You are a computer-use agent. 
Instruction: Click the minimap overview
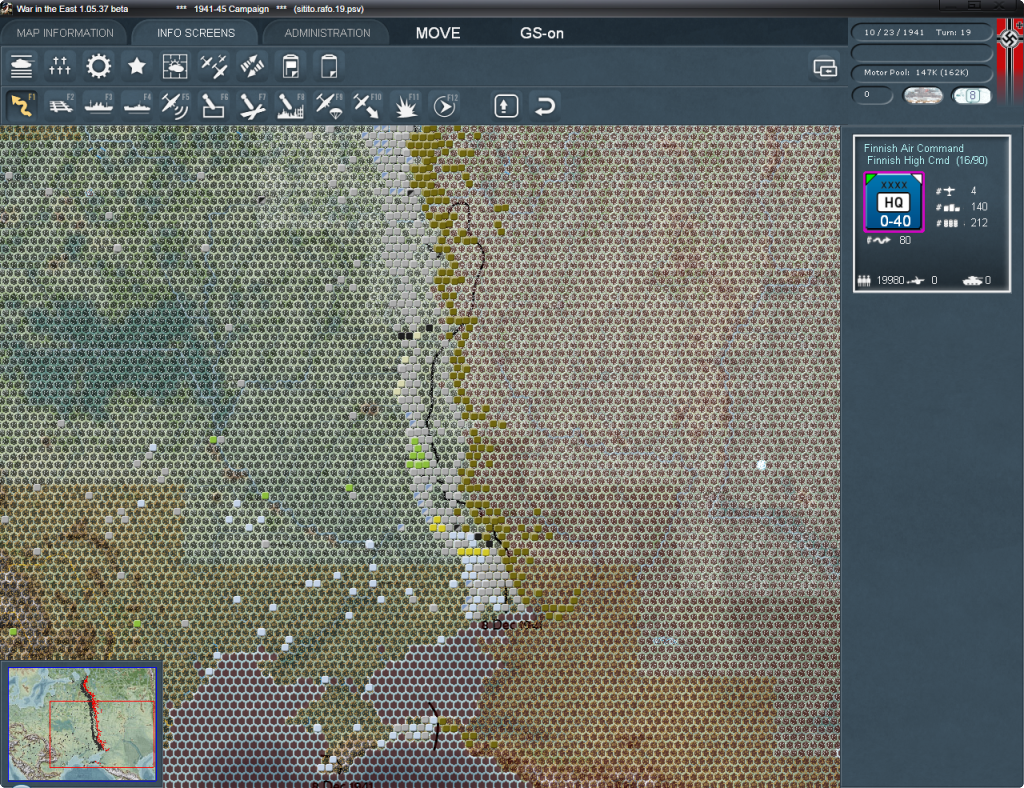[82, 723]
